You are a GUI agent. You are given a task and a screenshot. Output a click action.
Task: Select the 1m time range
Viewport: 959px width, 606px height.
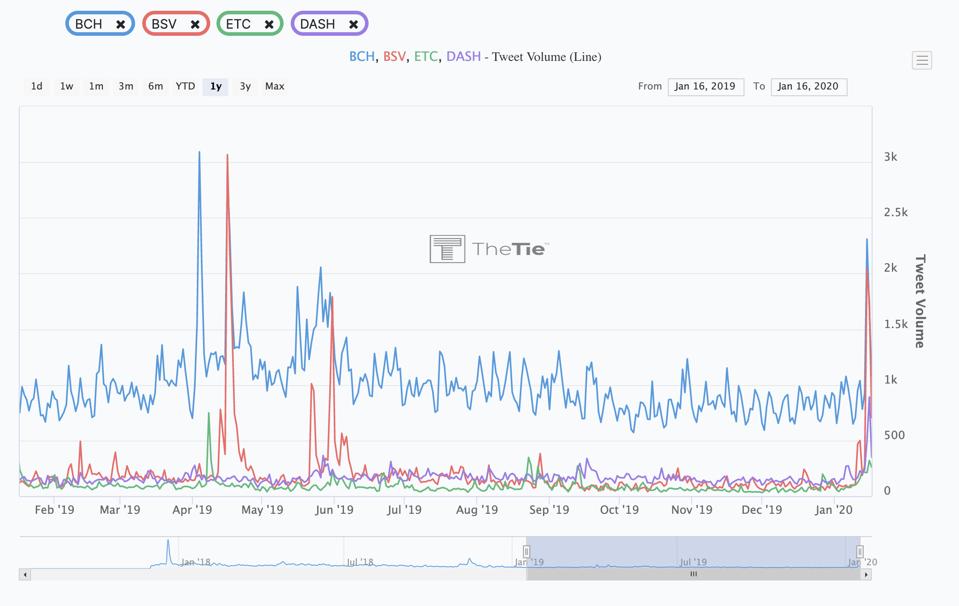click(x=96, y=86)
